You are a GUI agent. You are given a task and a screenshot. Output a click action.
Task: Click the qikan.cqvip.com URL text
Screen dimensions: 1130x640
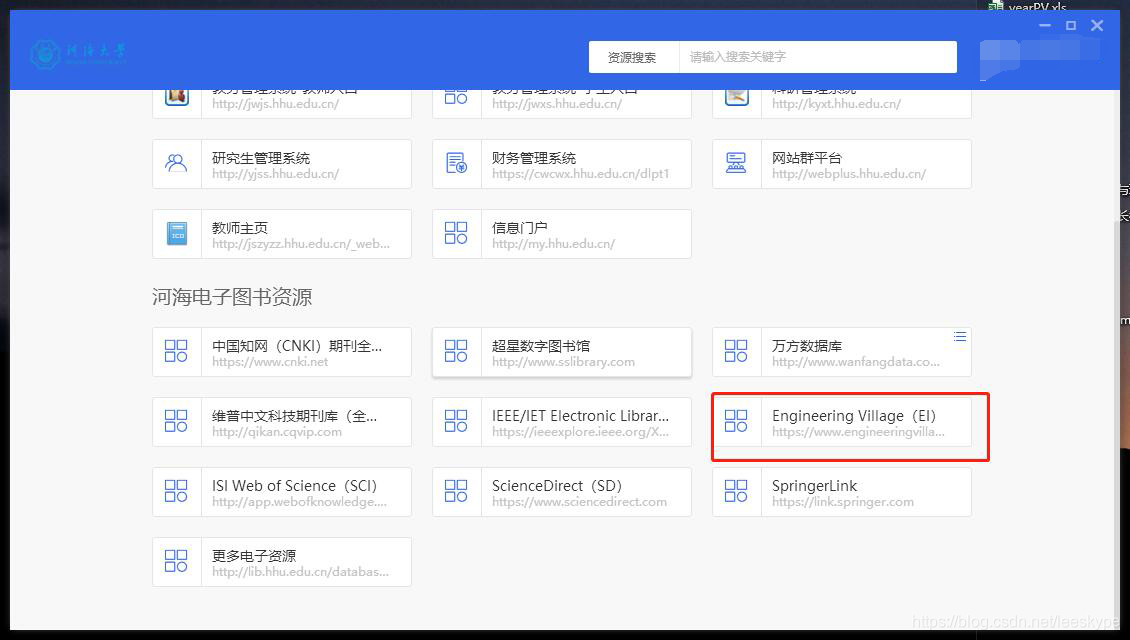[x=277, y=432]
